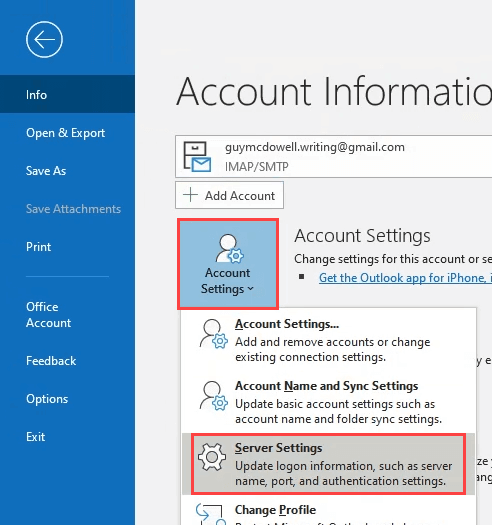Open the account selector for guymcdowell.writing@gmail.com
The width and height of the screenshot is (492, 525).
click(333, 156)
